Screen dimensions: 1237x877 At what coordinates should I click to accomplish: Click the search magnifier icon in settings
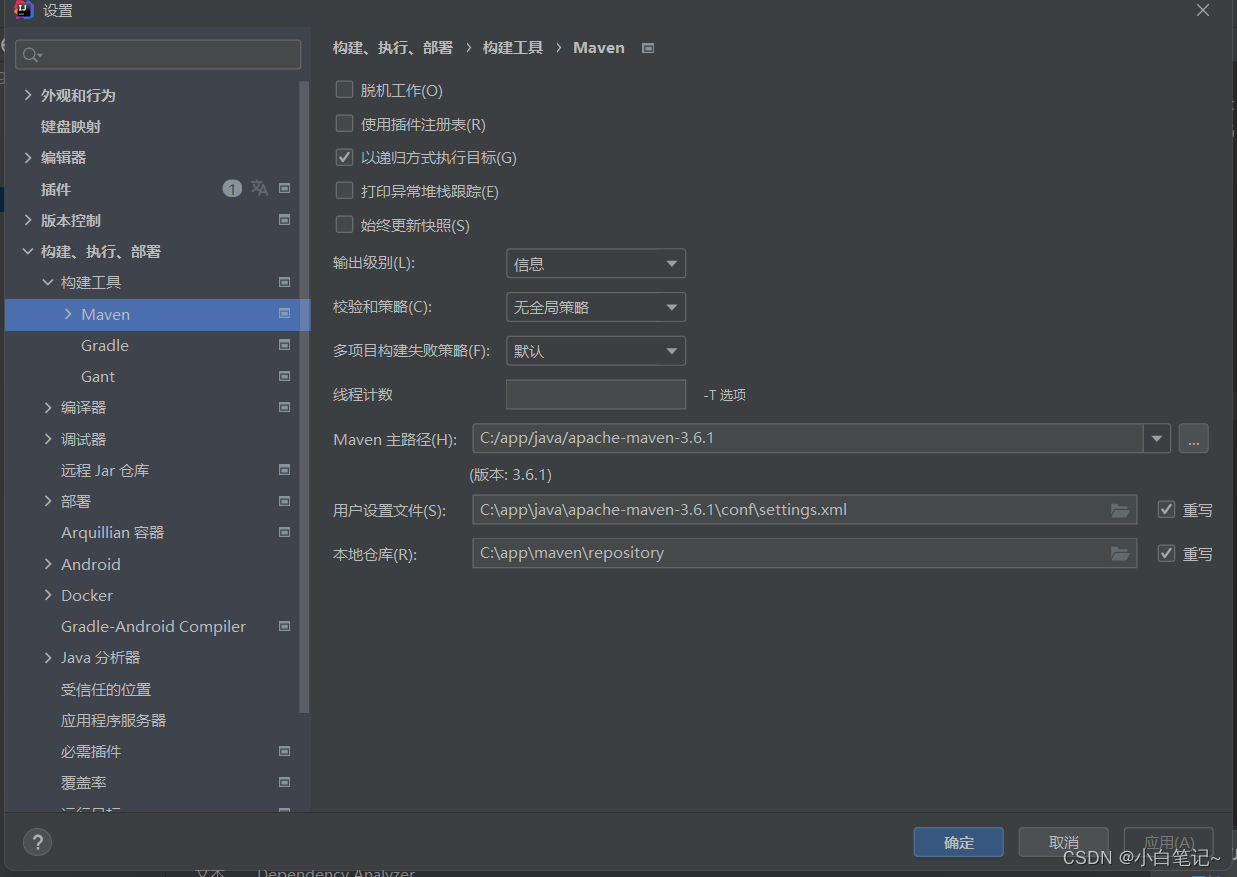coord(32,54)
